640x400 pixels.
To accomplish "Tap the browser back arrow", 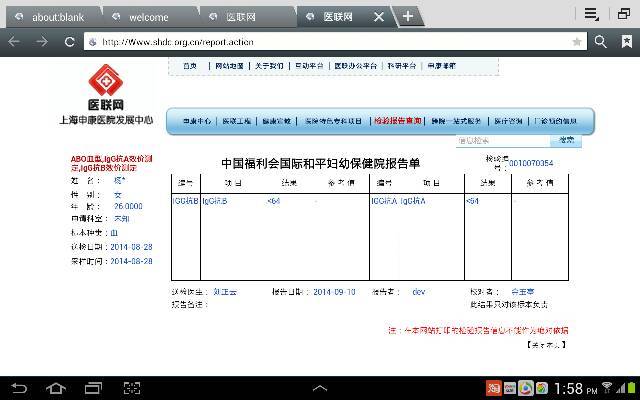I will point(14,42).
